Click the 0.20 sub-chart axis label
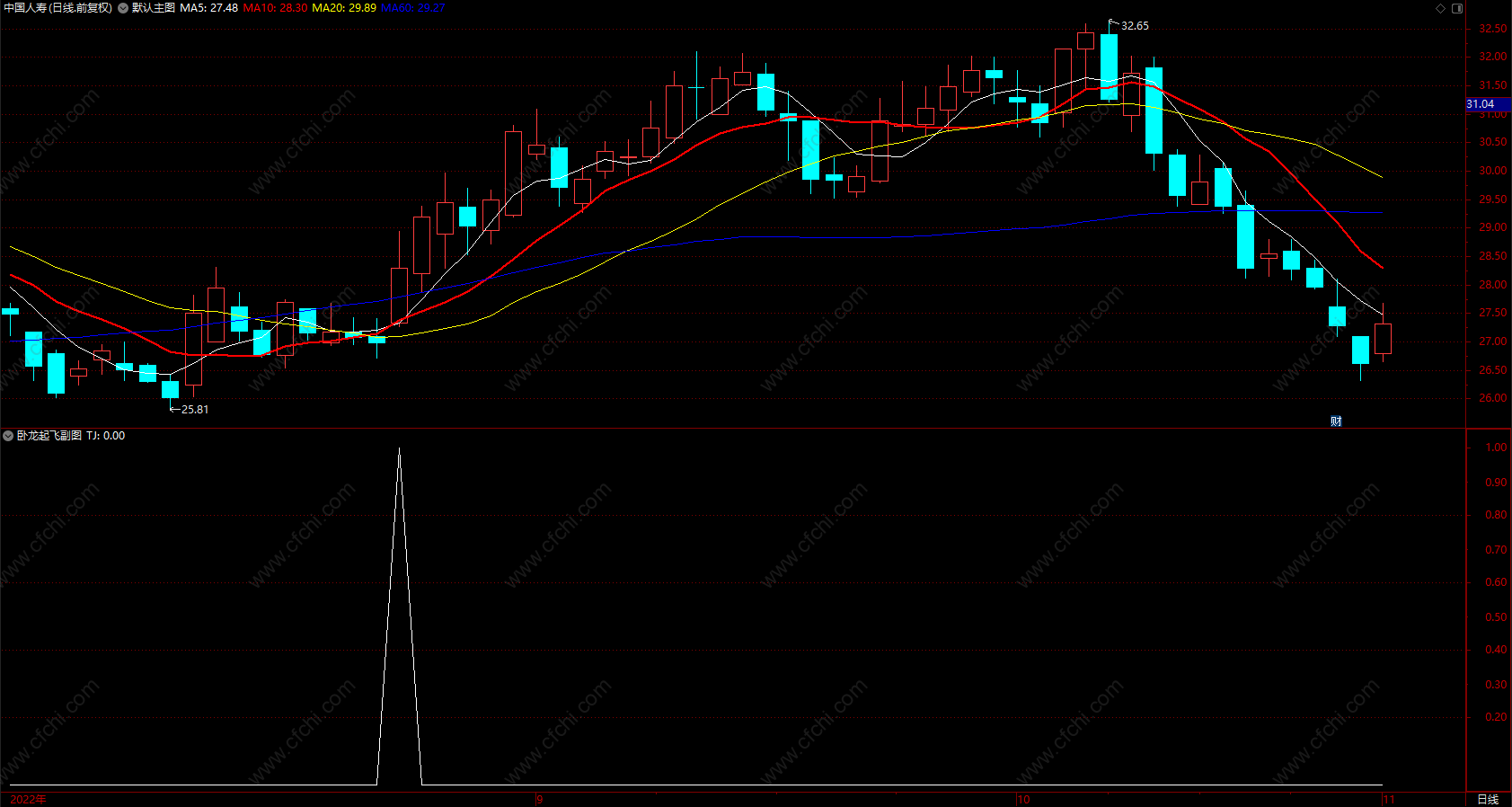The image size is (1512, 807). click(1496, 717)
